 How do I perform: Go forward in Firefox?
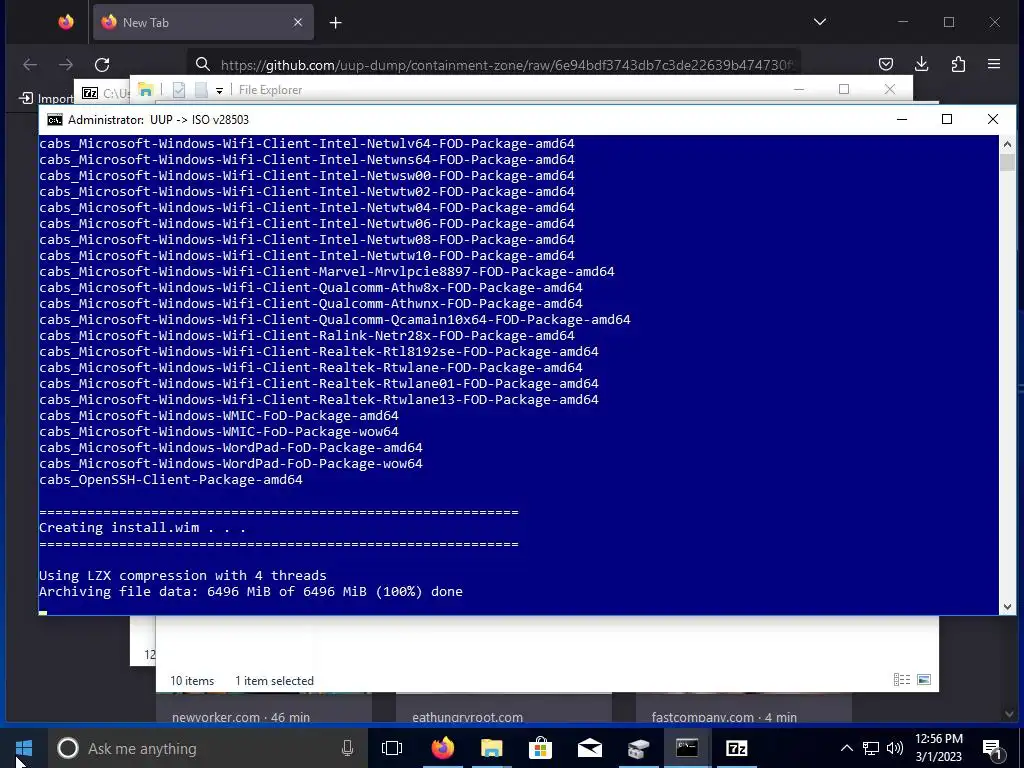[x=66, y=64]
